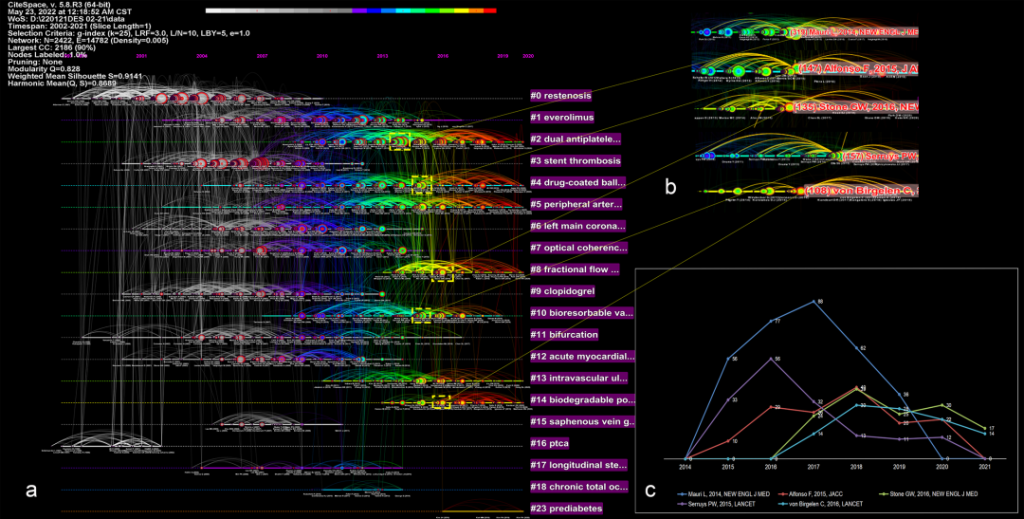
Task: Select the #9 clopidogrel cluster label
Action: pos(567,291)
